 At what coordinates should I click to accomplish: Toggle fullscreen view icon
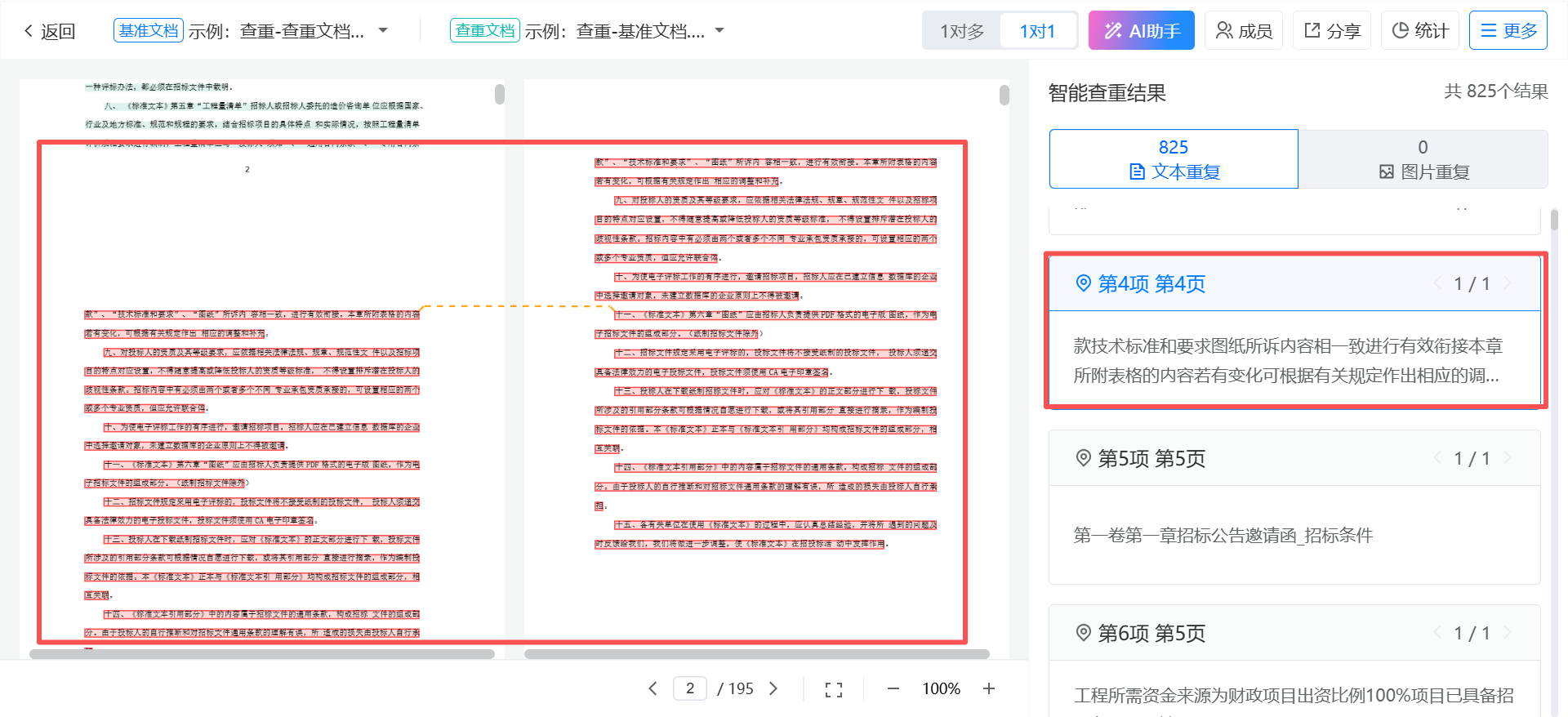(834, 689)
